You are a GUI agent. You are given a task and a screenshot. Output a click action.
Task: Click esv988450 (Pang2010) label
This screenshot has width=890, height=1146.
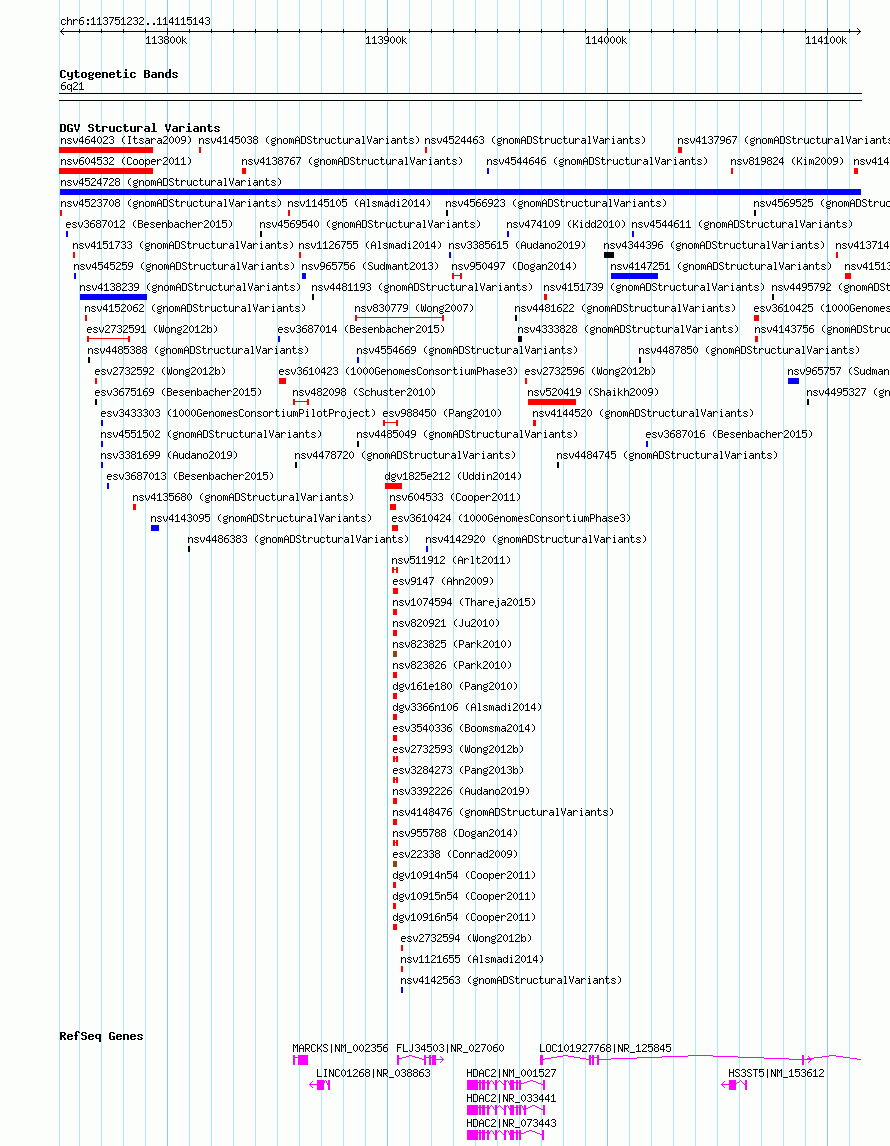pos(443,414)
